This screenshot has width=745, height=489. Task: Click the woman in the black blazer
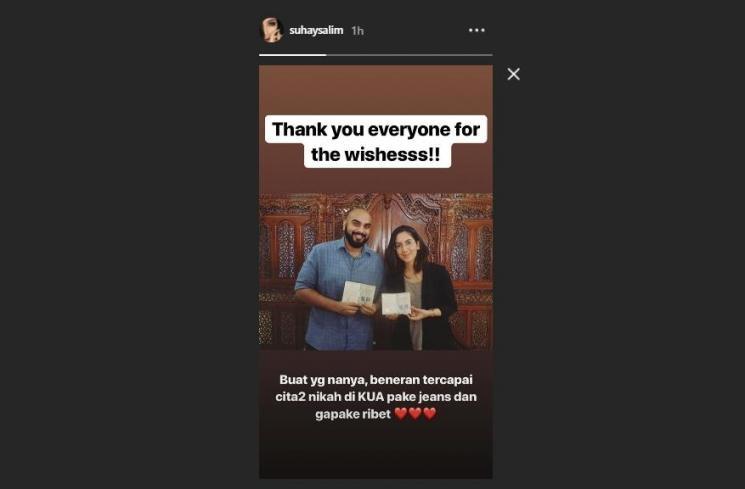coord(418,290)
